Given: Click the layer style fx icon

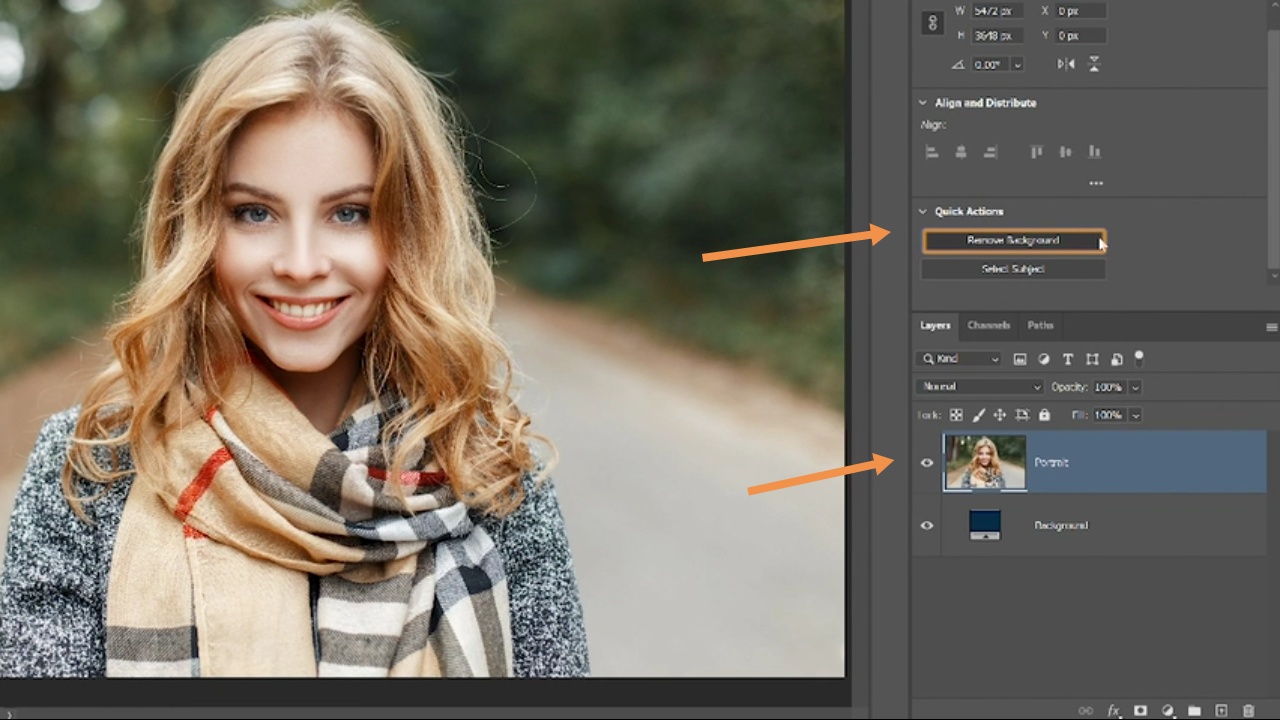Looking at the screenshot, I should point(1113,711).
